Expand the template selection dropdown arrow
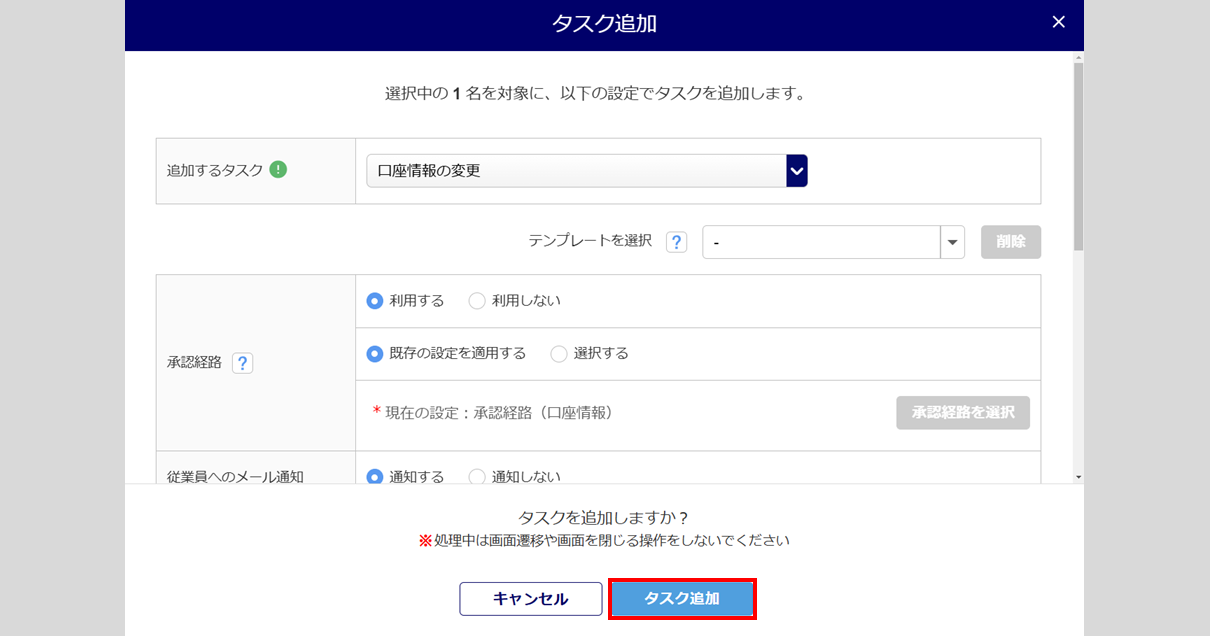1210x636 pixels. point(952,242)
